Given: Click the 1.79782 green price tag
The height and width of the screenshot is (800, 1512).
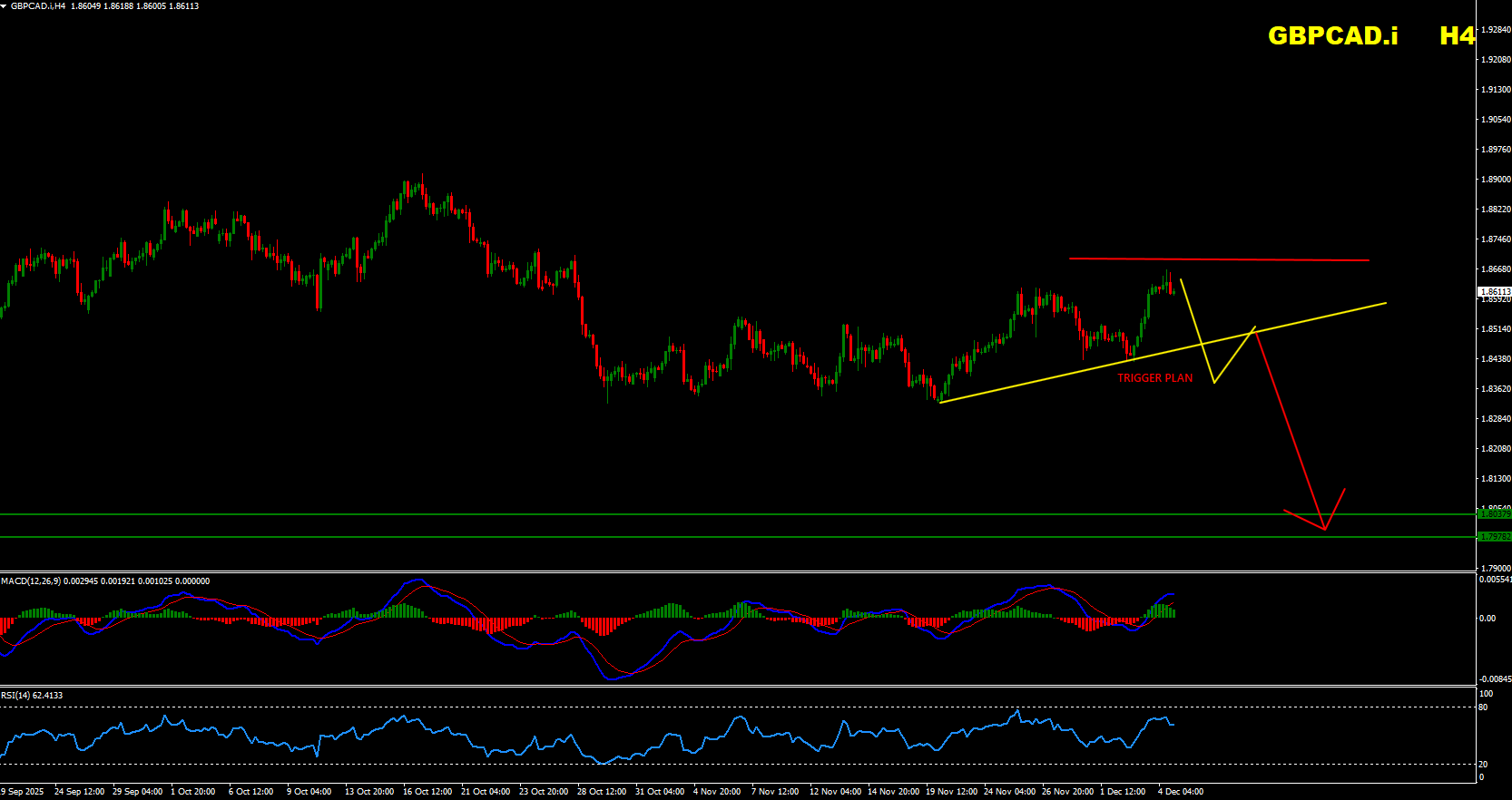Looking at the screenshot, I should 1494,537.
